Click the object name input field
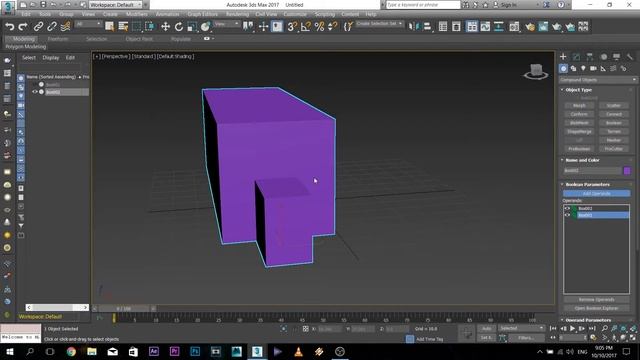This screenshot has height=360, width=640. 592,171
